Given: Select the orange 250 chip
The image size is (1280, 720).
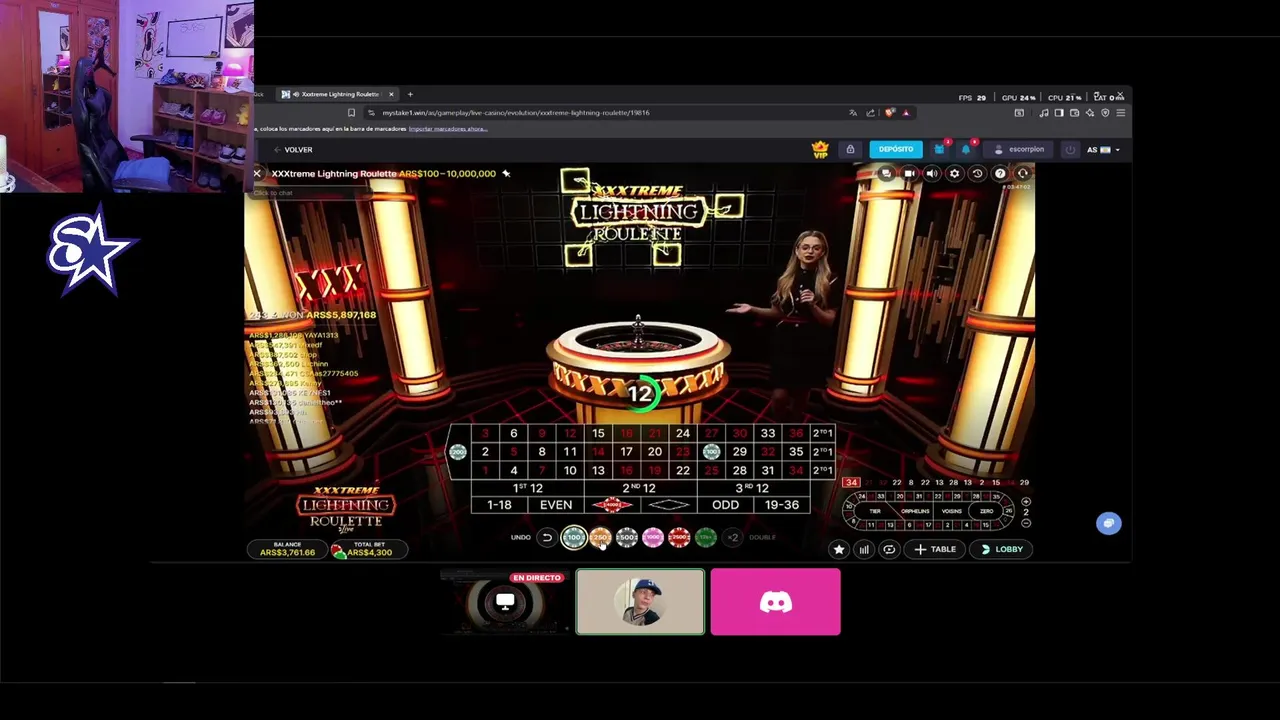Looking at the screenshot, I should [600, 538].
